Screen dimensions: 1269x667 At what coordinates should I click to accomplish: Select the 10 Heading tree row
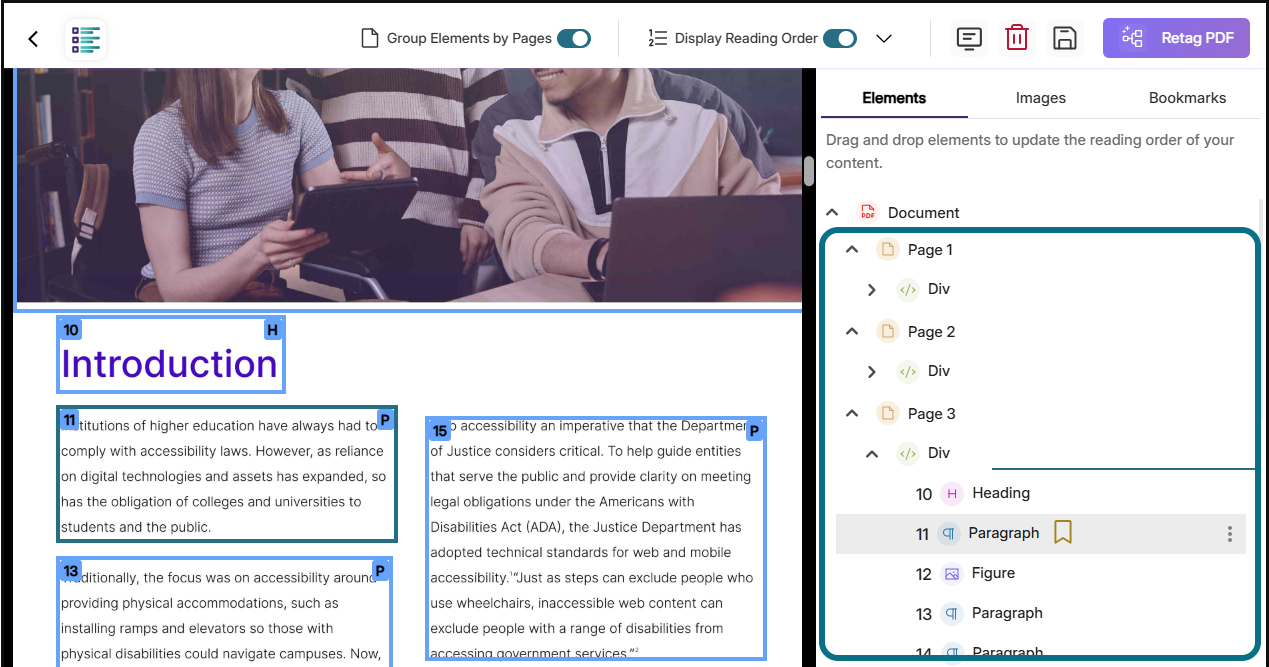click(1041, 493)
